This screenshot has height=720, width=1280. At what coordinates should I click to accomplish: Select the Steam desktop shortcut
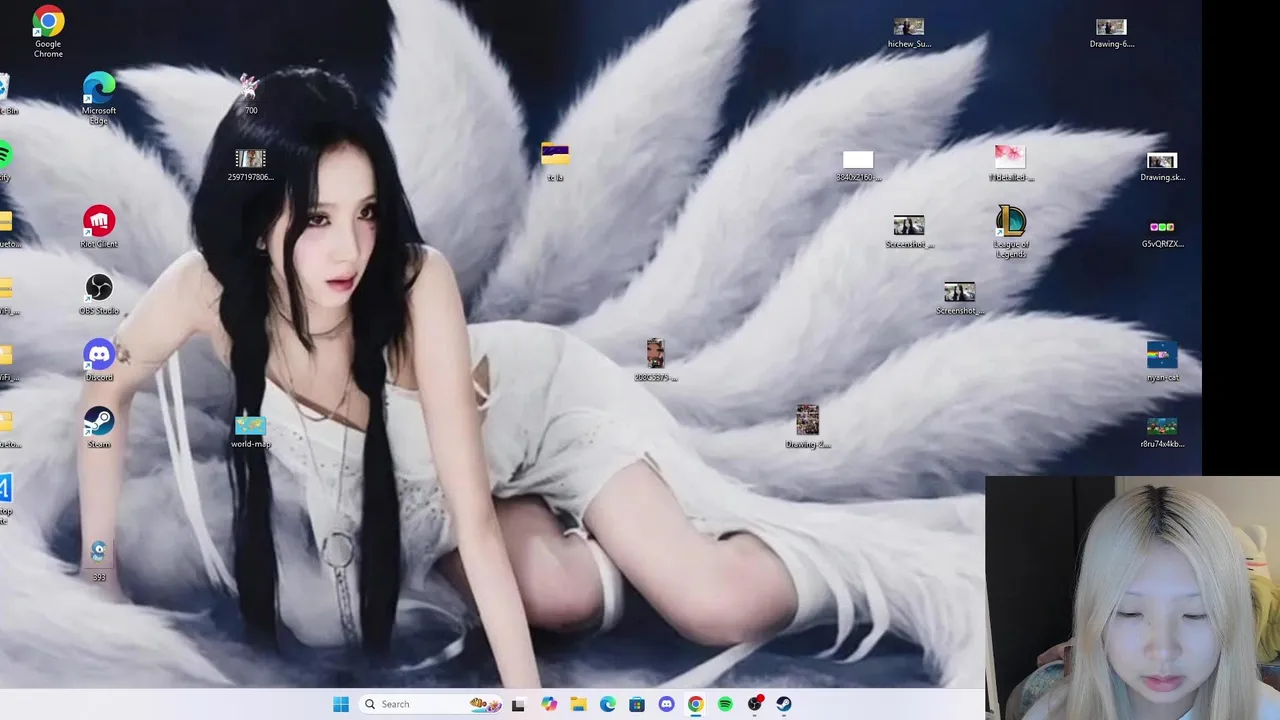(x=98, y=427)
